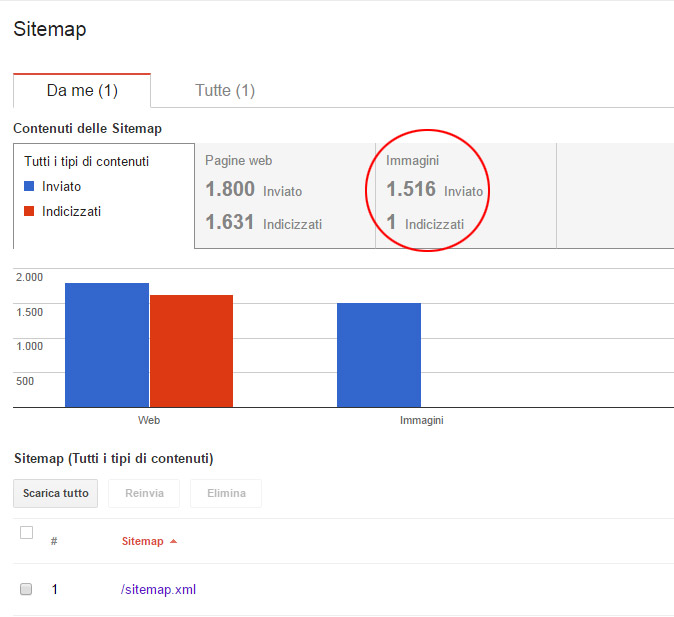Click the "2.000" axis value

[29, 277]
